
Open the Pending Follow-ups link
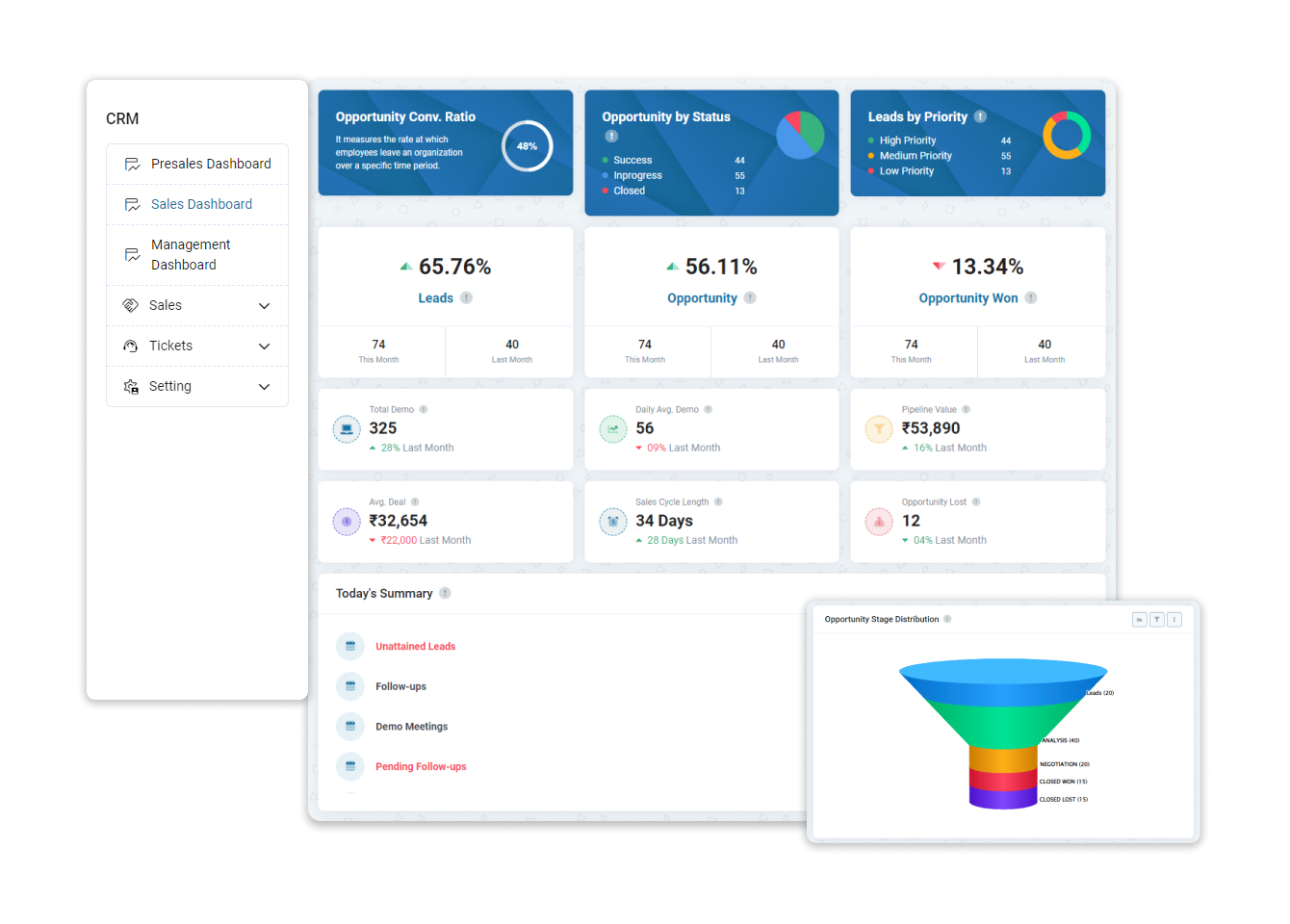point(423,766)
